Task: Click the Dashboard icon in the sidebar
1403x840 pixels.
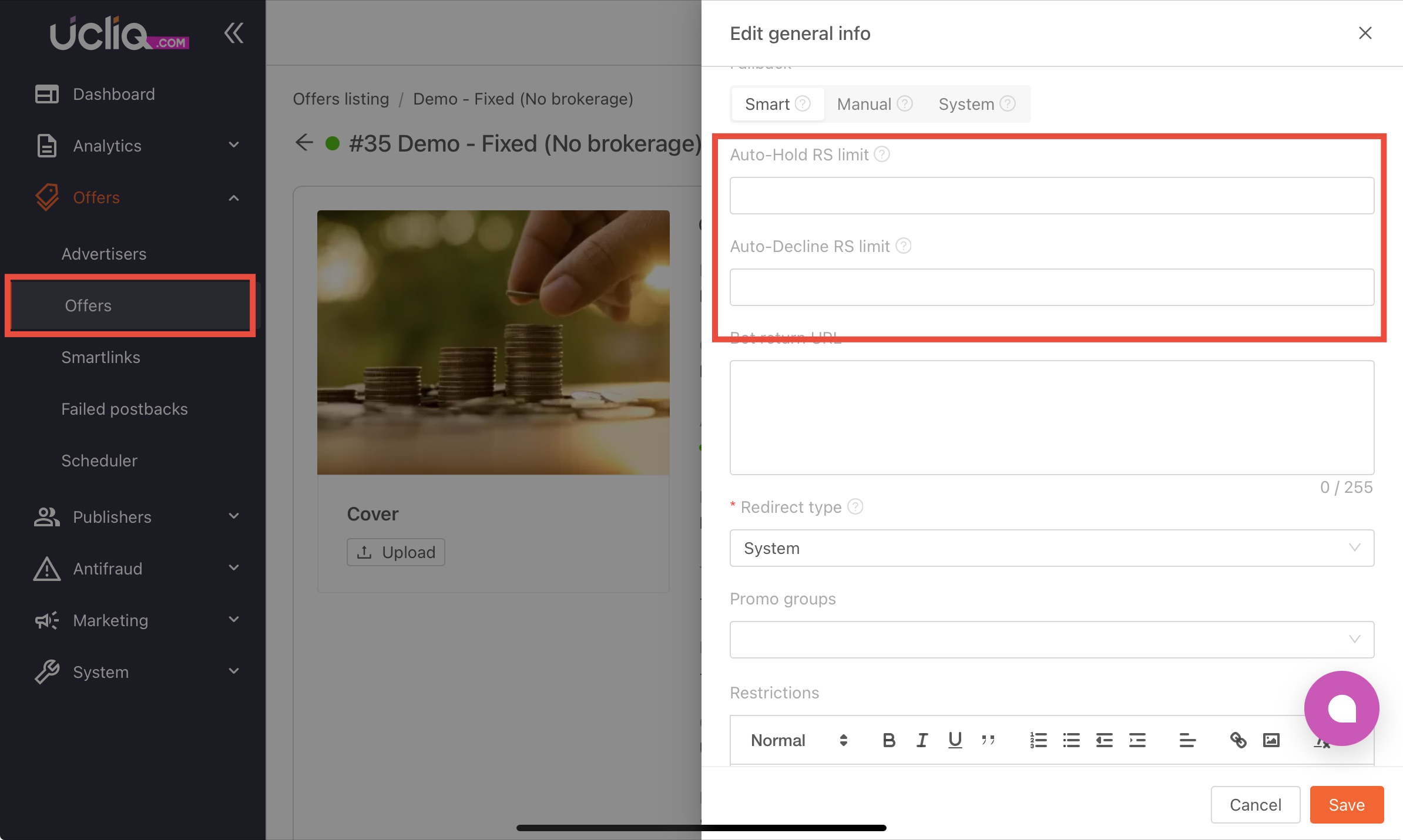Action: pos(47,94)
